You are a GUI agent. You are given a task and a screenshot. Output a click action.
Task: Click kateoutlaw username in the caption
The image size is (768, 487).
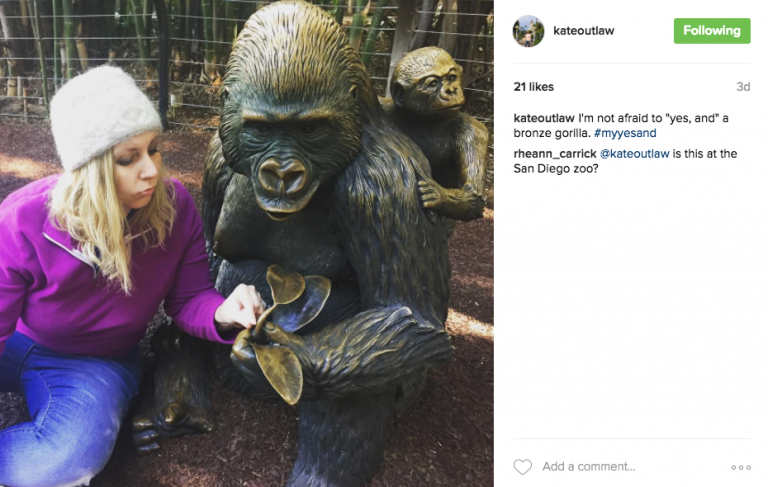544,118
